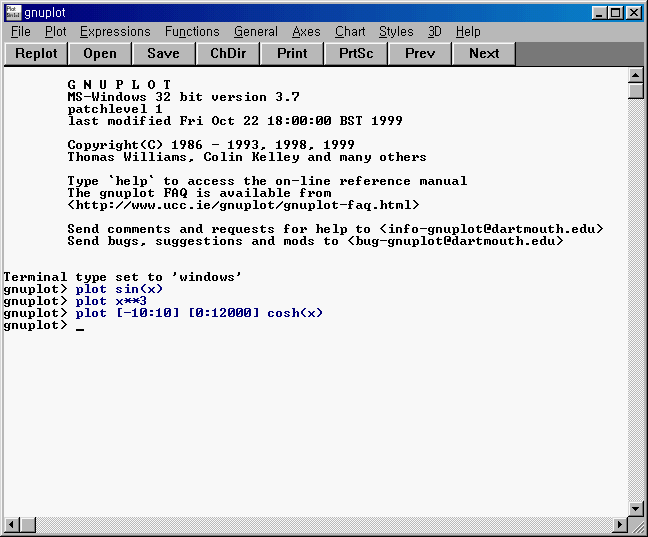Click the Copyright(C) 1986 line
Screen dimensions: 648x537
click(211, 145)
